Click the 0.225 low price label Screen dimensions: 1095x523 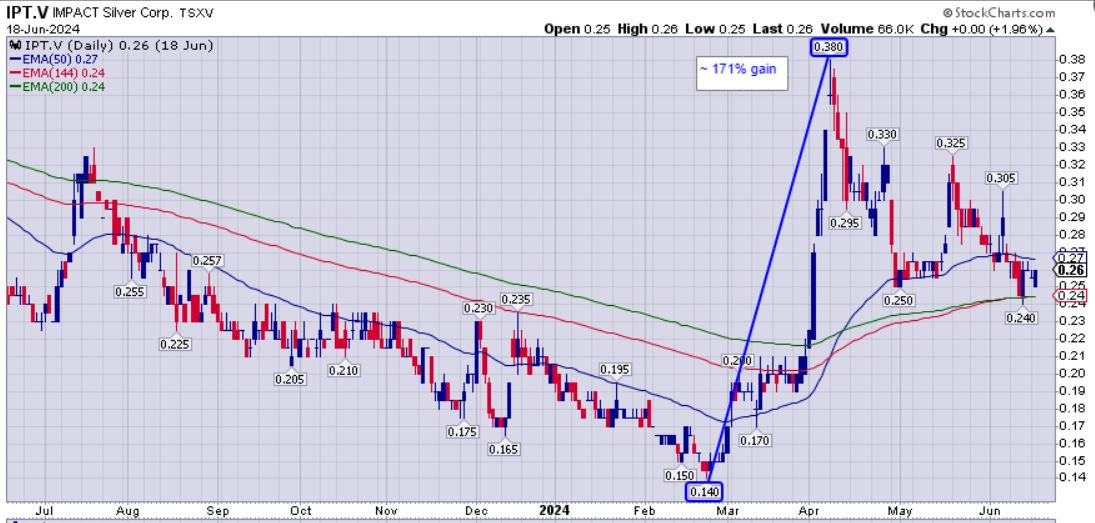(175, 344)
